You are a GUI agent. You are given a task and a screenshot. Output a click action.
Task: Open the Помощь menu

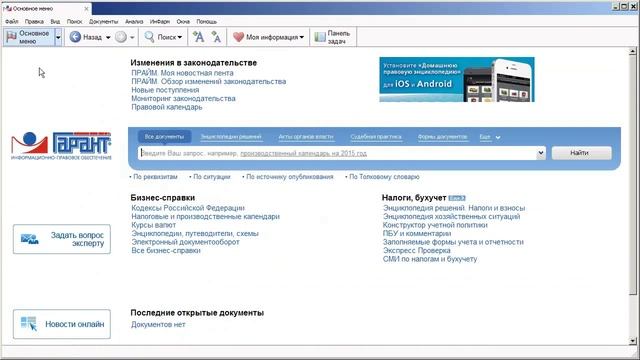[207, 21]
